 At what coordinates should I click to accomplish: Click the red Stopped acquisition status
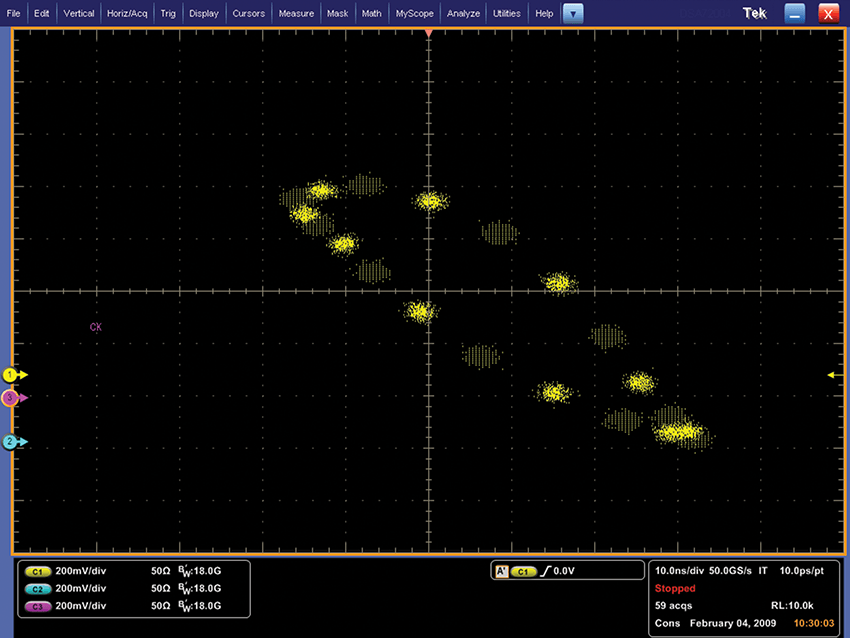point(675,588)
